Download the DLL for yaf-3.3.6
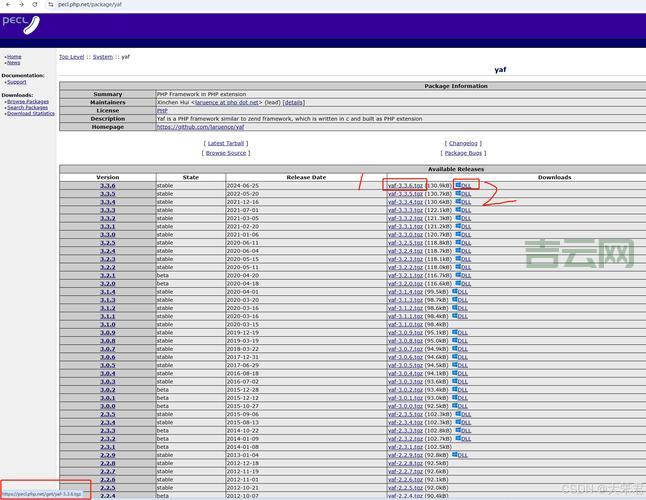The image size is (646, 500). click(x=463, y=186)
